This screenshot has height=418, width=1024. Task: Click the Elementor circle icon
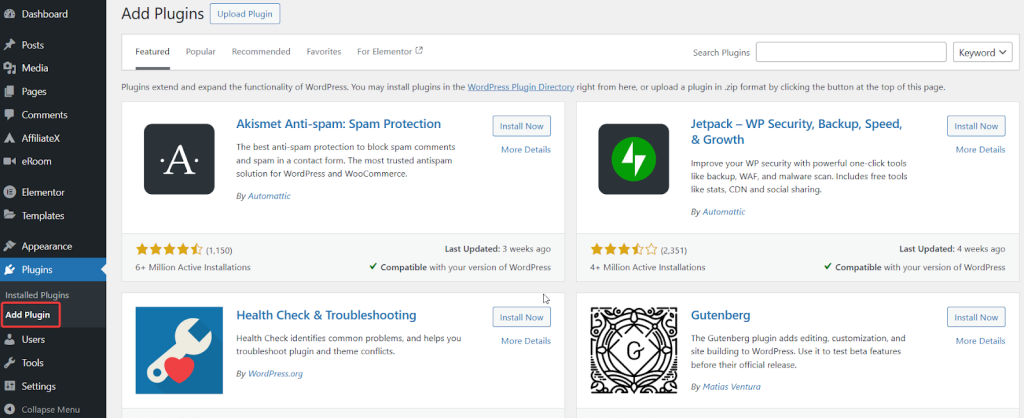9,192
